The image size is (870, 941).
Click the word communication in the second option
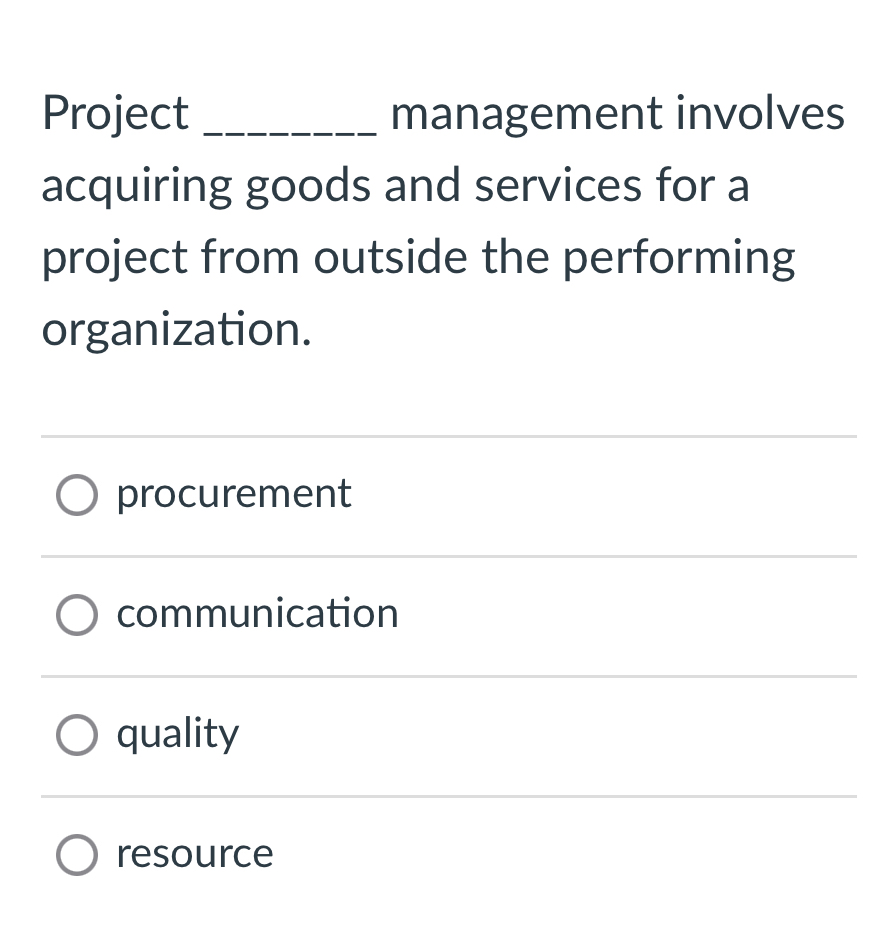coord(257,614)
